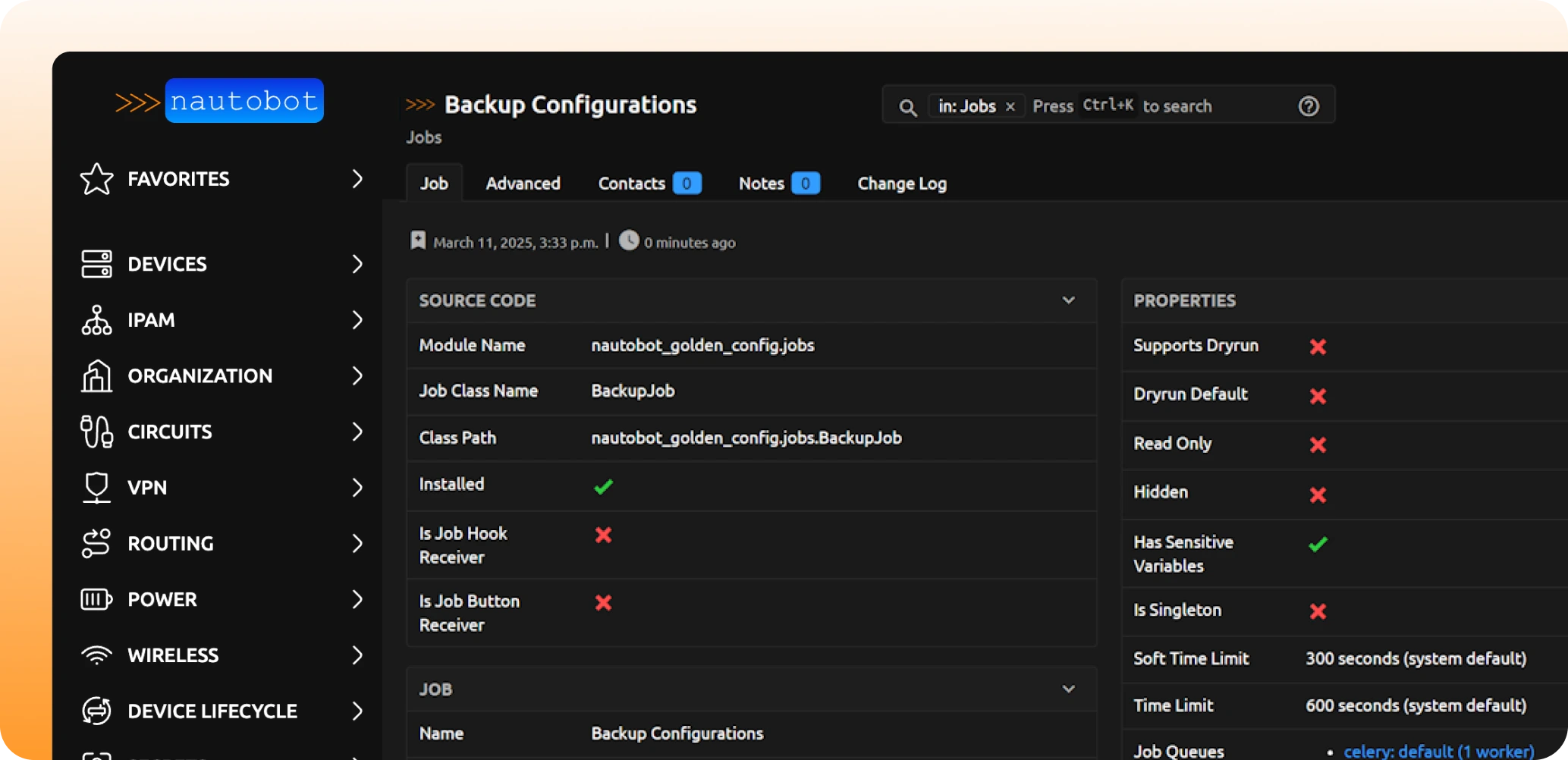Click the Devices server icon
The image size is (1568, 760).
click(x=96, y=264)
